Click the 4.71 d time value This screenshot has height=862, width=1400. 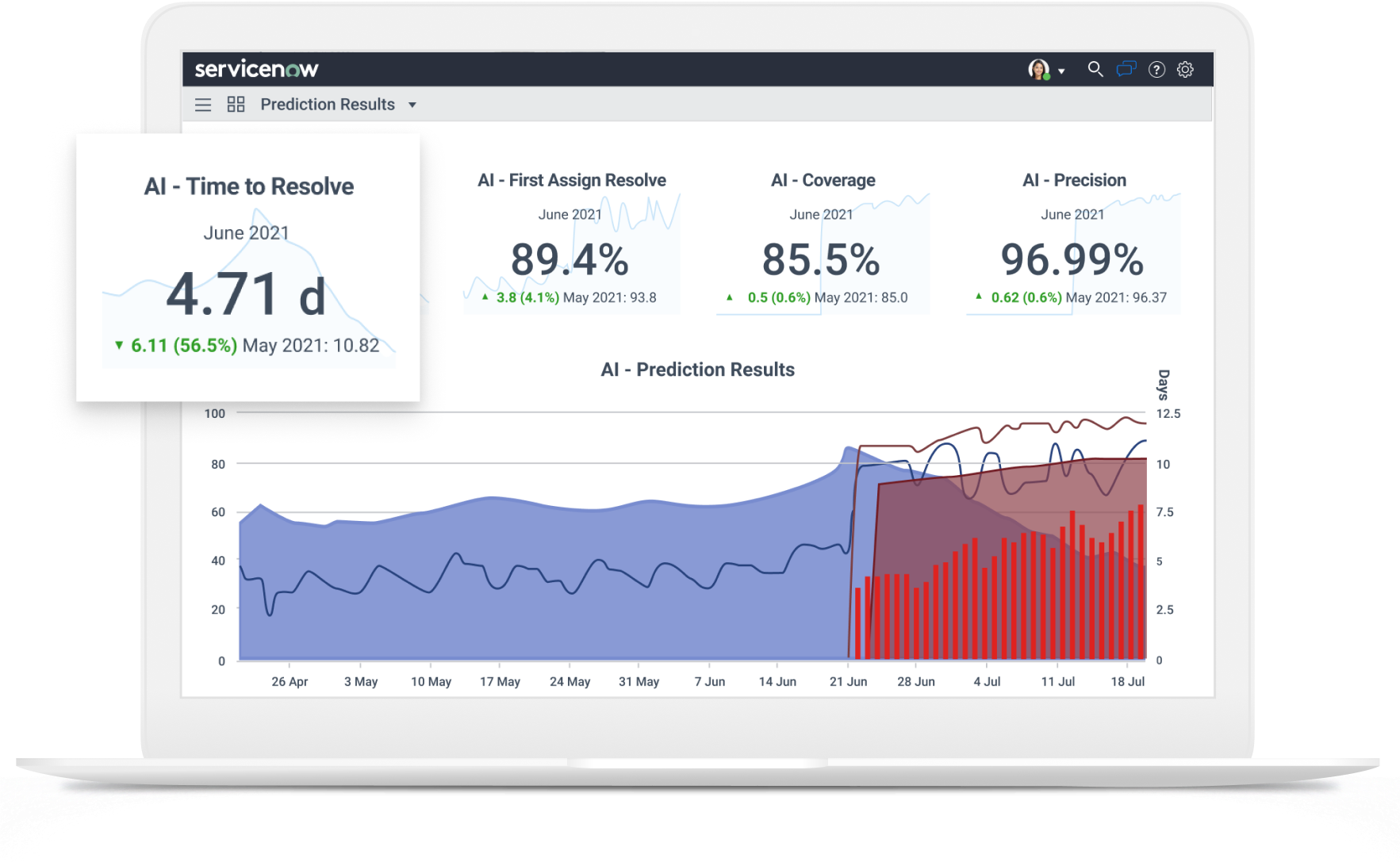pyautogui.click(x=246, y=295)
